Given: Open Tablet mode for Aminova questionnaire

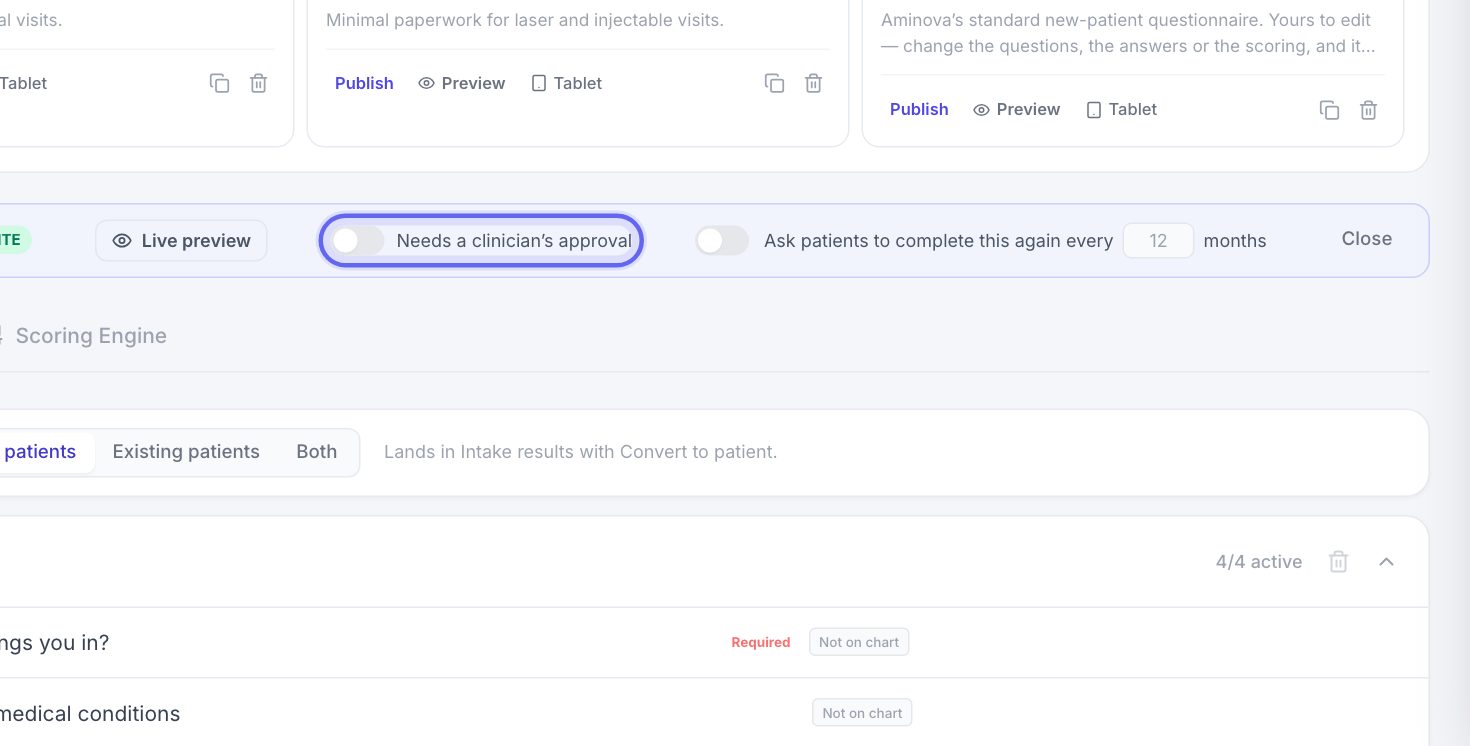Looking at the screenshot, I should (x=1122, y=110).
